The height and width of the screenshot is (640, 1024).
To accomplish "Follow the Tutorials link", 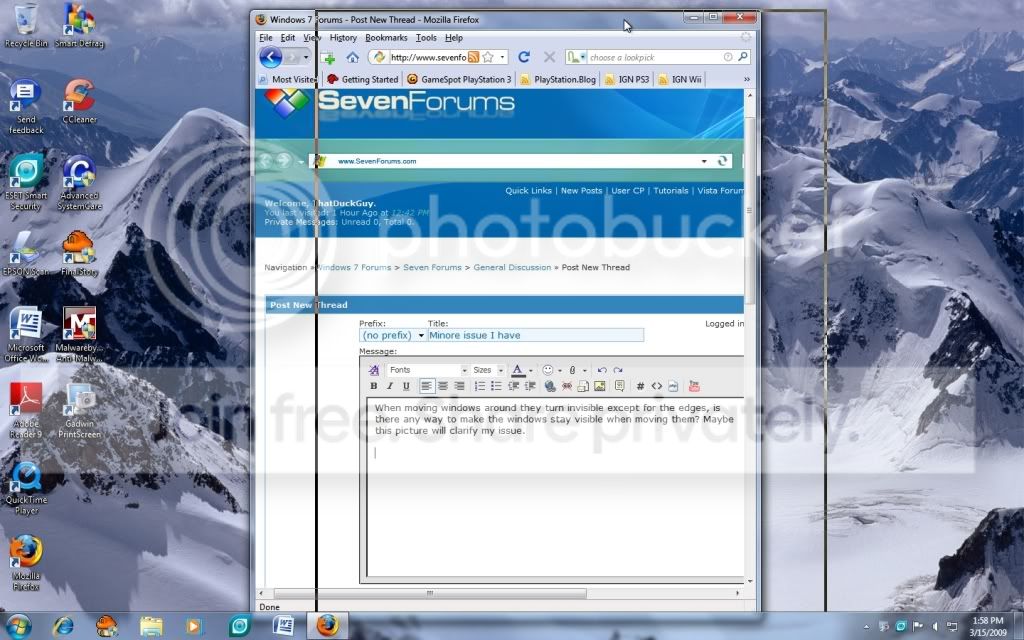I will pos(671,191).
